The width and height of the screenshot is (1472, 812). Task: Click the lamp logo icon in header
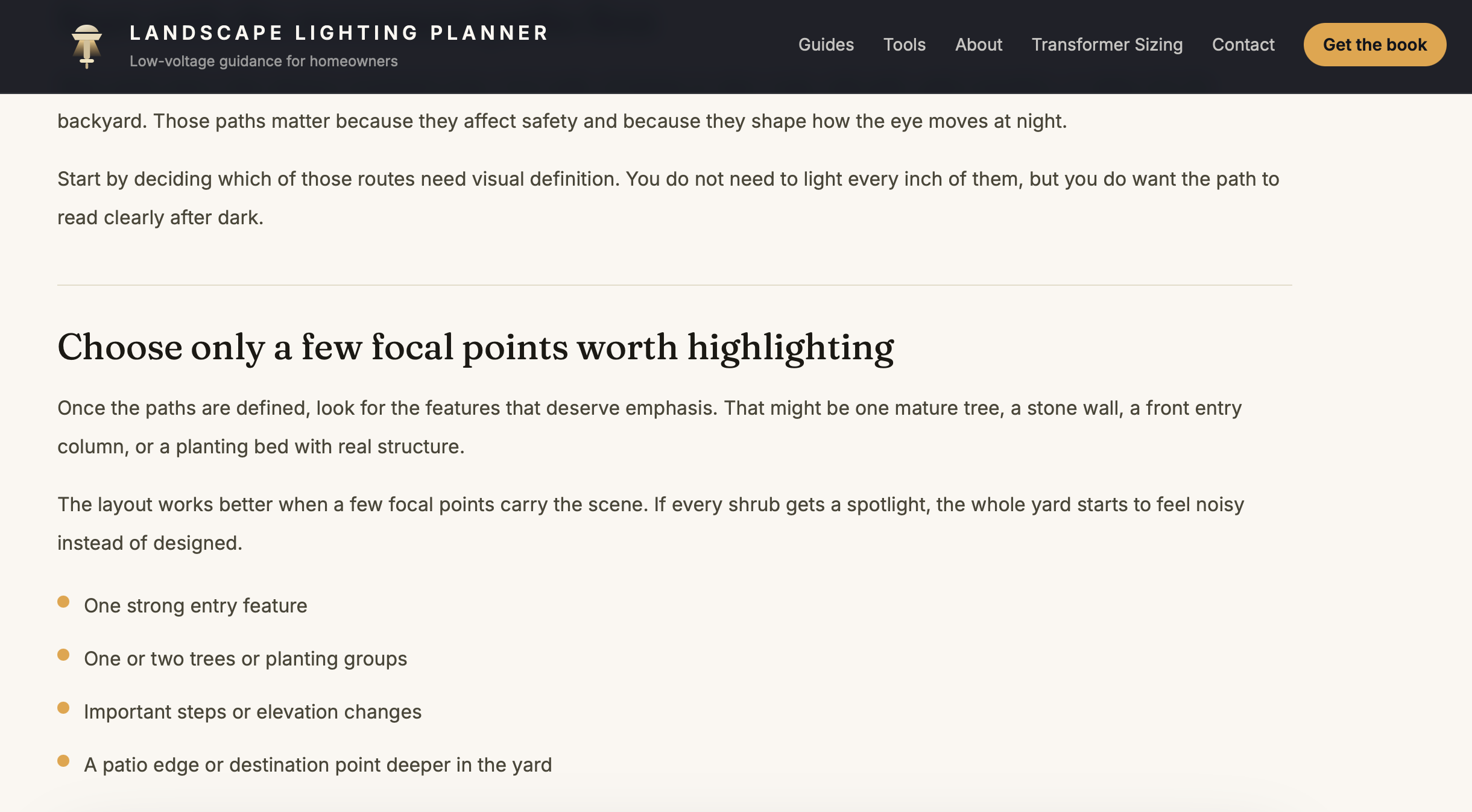tap(87, 46)
